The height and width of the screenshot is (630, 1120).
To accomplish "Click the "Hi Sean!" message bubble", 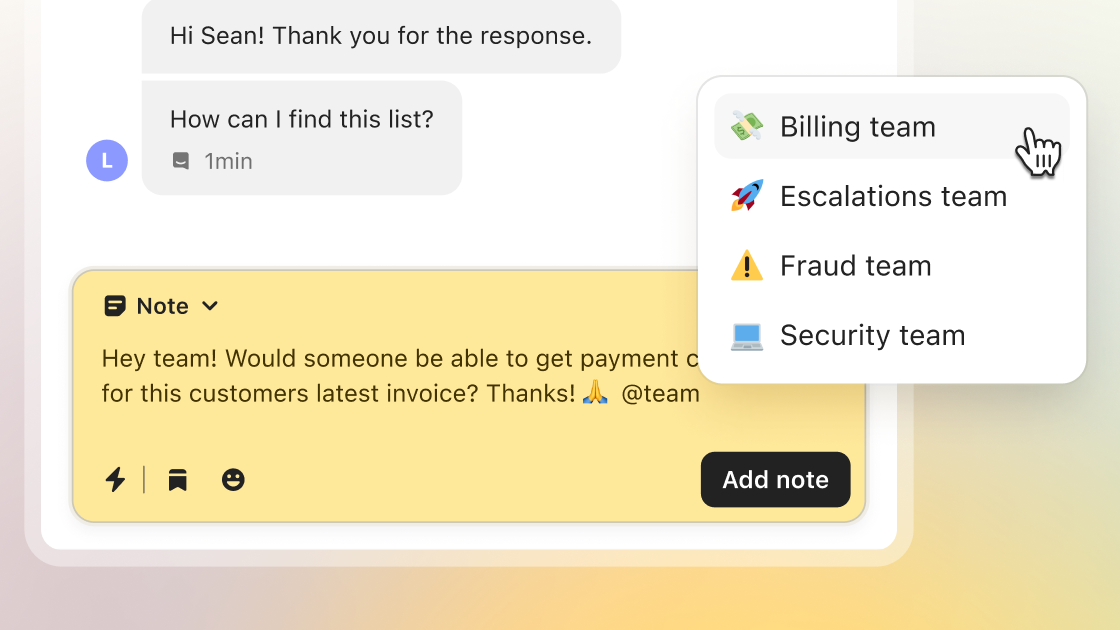I will (x=381, y=36).
